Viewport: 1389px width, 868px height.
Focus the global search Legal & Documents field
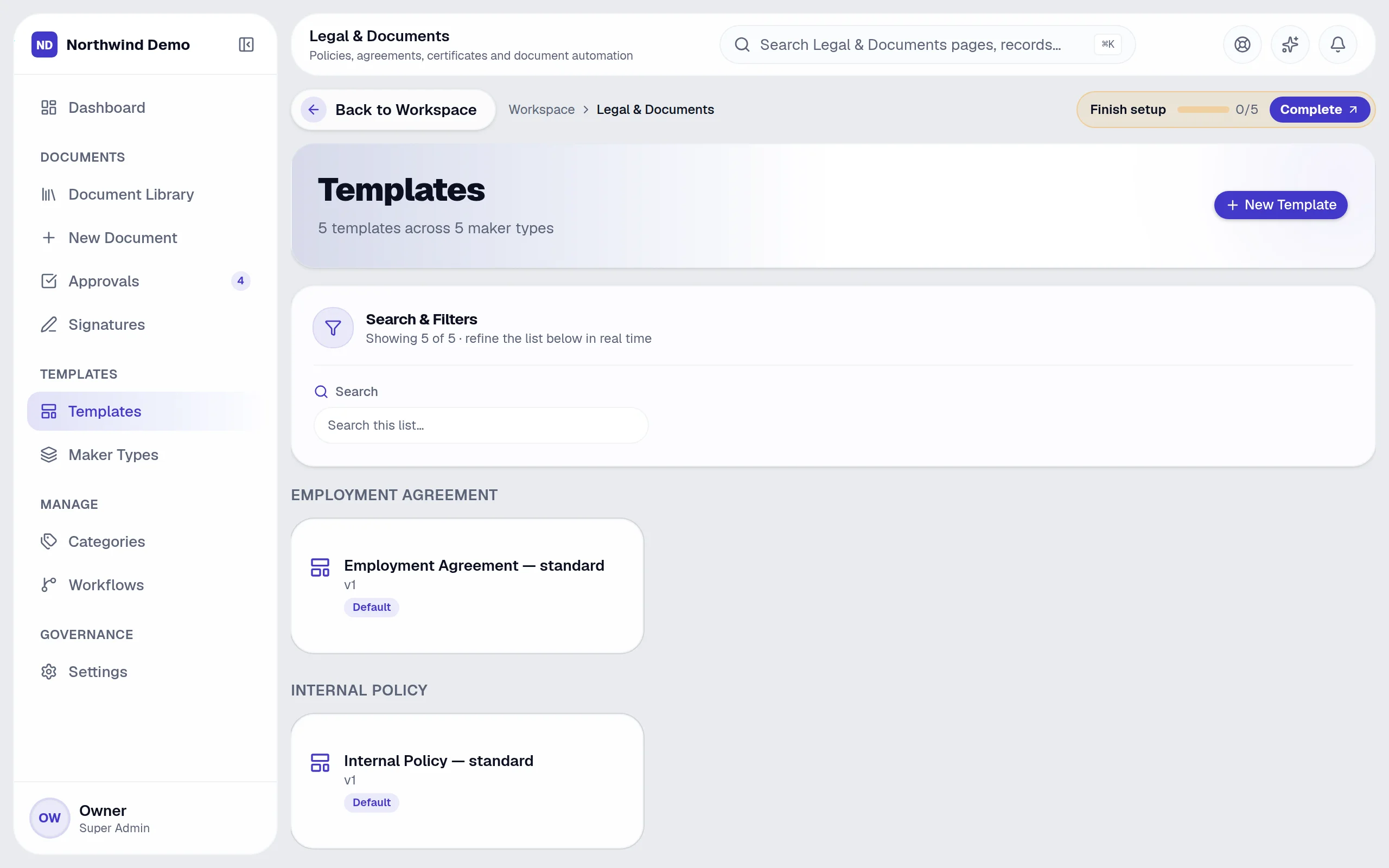click(x=927, y=44)
